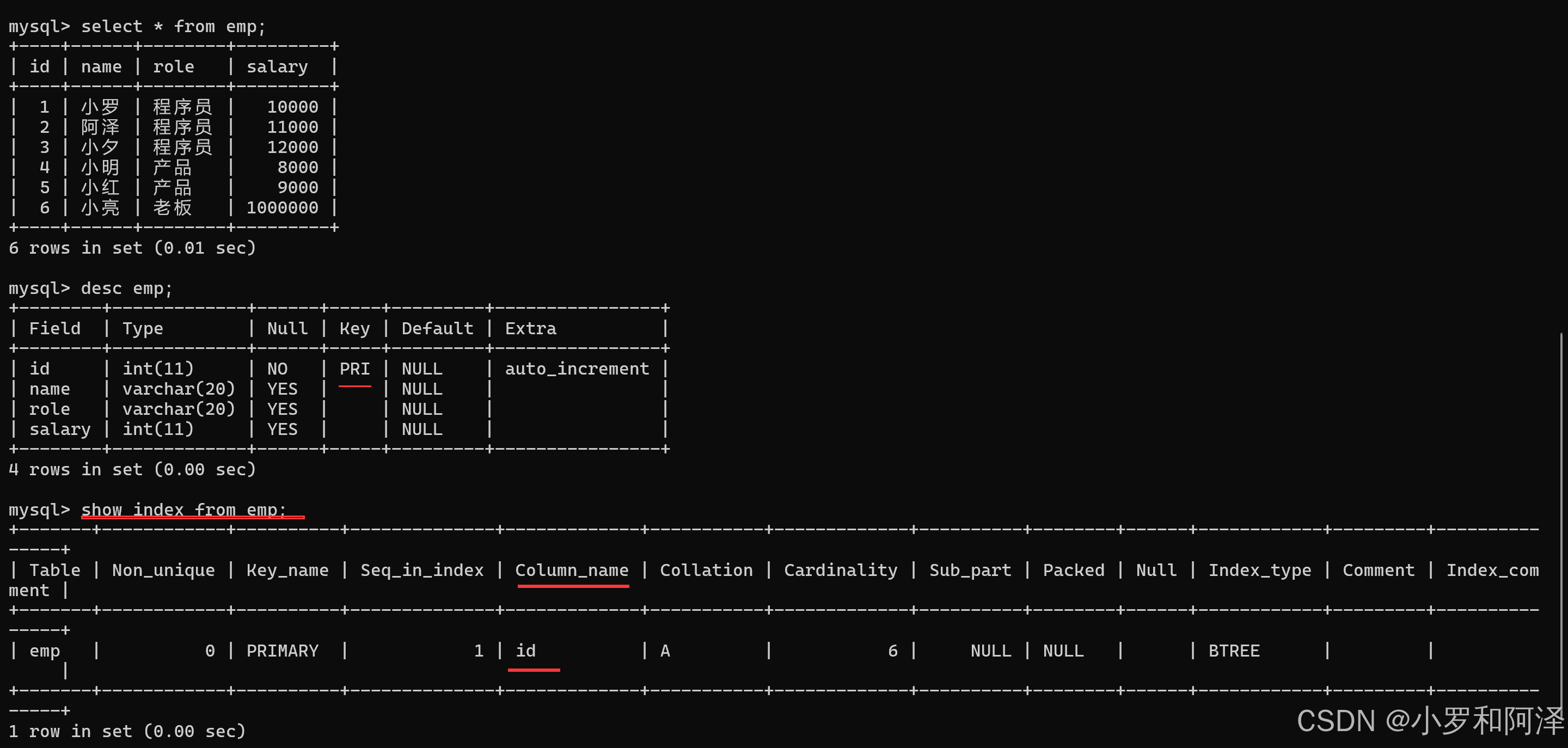Click the 'varchar(20)' type in name row
The width and height of the screenshot is (1568, 748).
(179, 389)
